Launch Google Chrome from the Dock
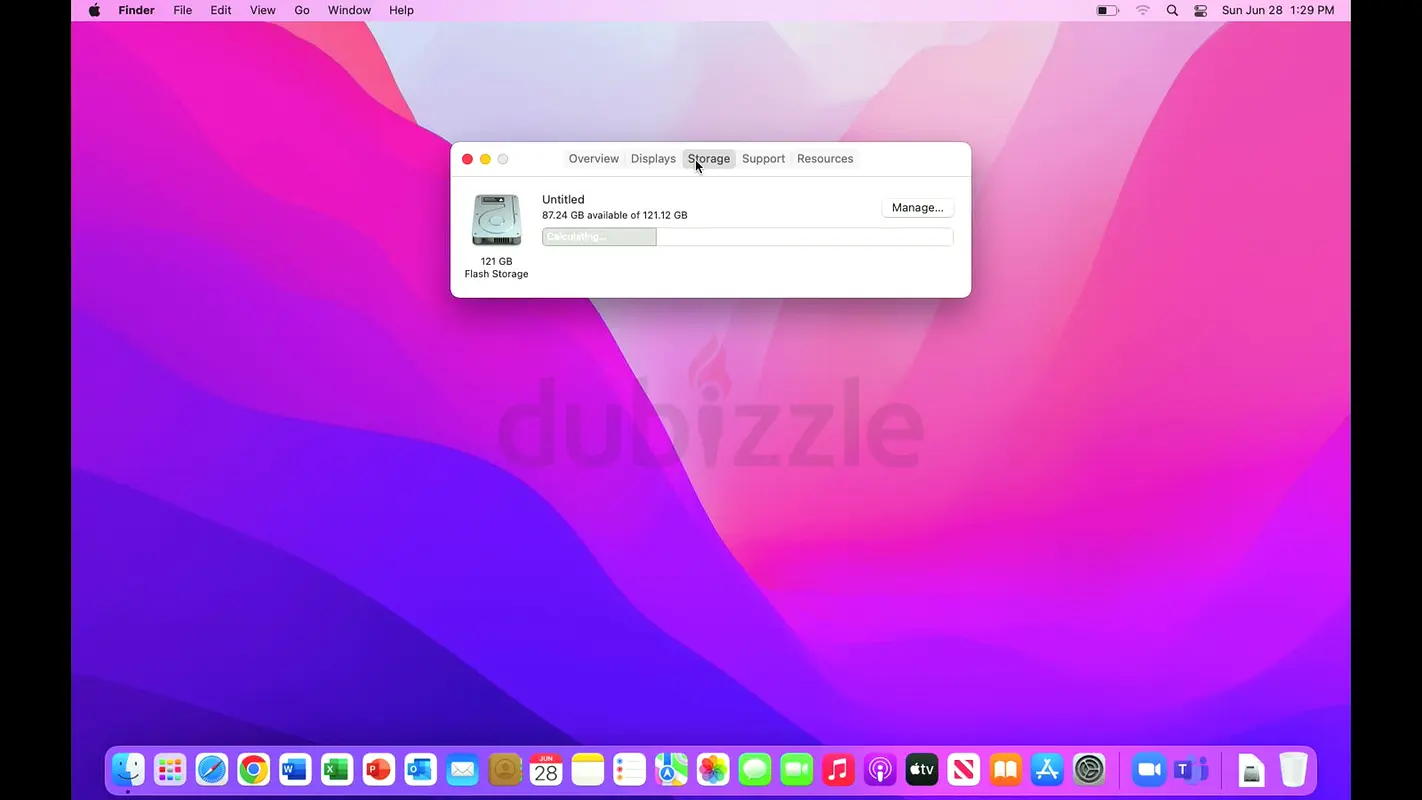Screen dimensions: 1422x800 tap(254, 769)
